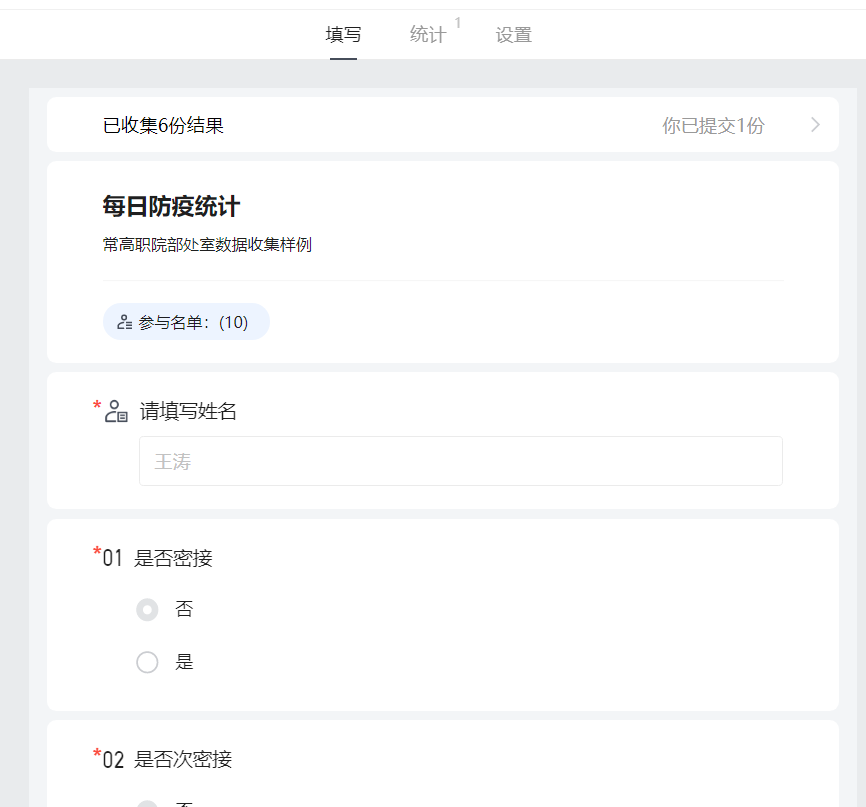Click the form title 每日防疫统计
This screenshot has height=807, width=866.
[172, 204]
